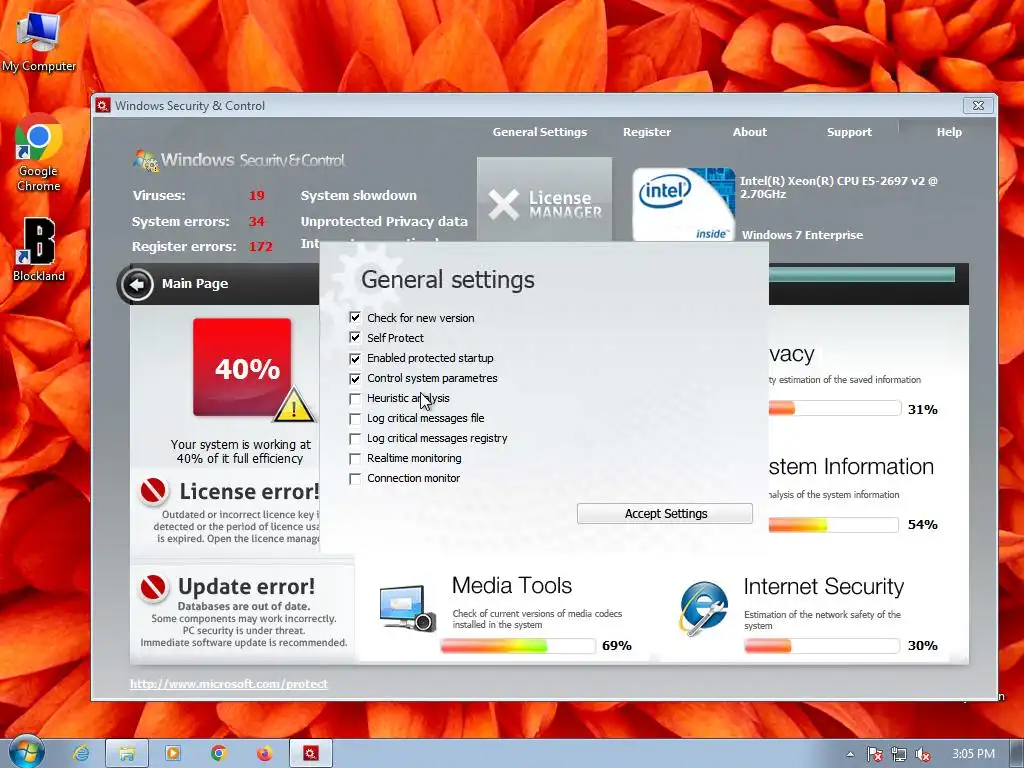Image resolution: width=1024 pixels, height=768 pixels.
Task: Enable Connection monitor checkbox
Action: tap(355, 479)
